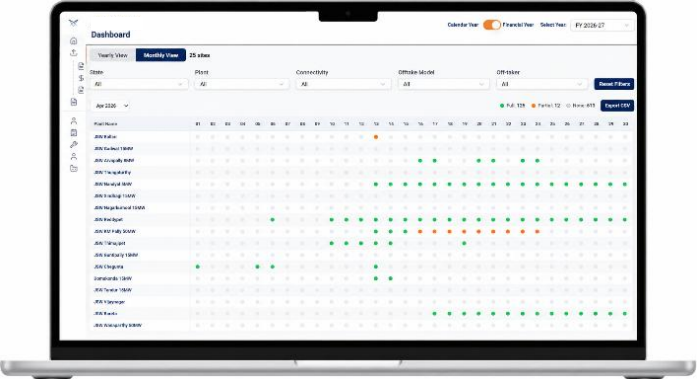Select the Monthly View tab
The image size is (697, 379).
click(161, 55)
